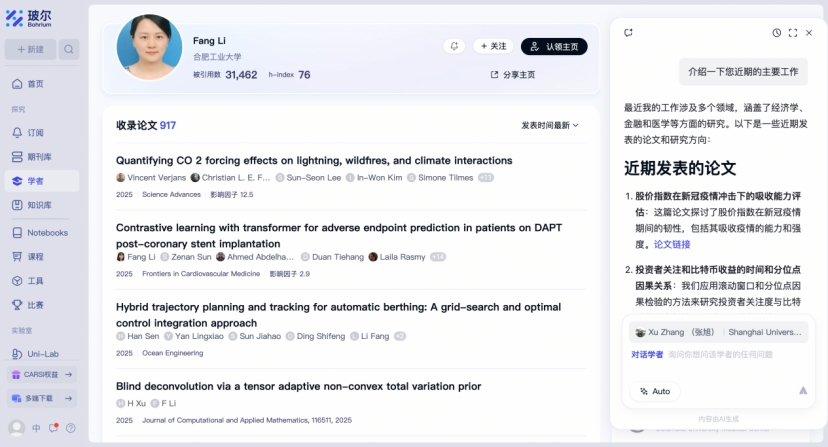Screen dimensions: 828x447
Task: Click the send arrow in chat input
Action: point(803,390)
